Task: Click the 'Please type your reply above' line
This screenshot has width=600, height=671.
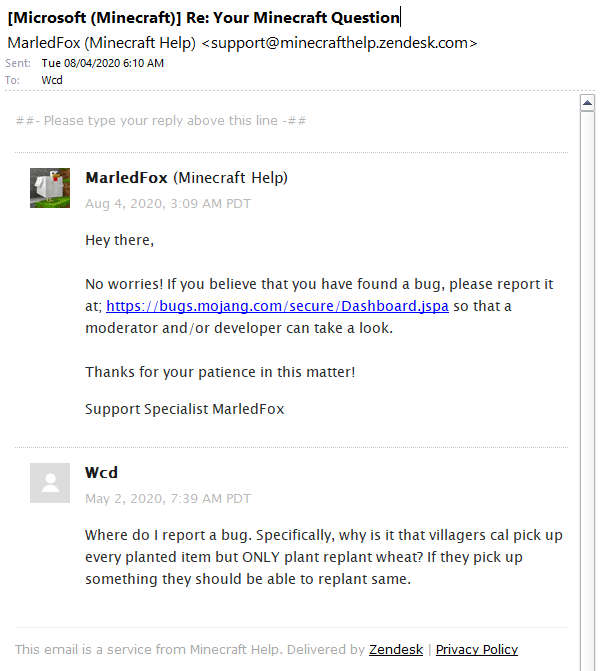Action: point(161,121)
